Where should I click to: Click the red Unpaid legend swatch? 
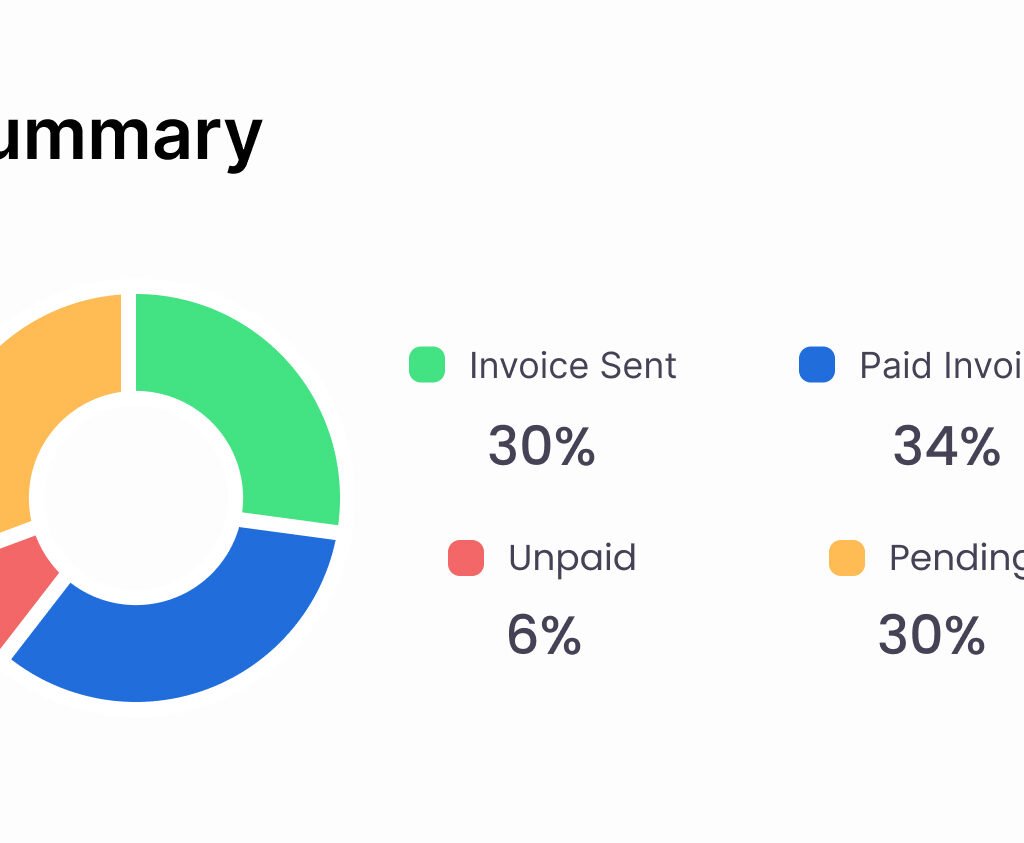click(466, 558)
